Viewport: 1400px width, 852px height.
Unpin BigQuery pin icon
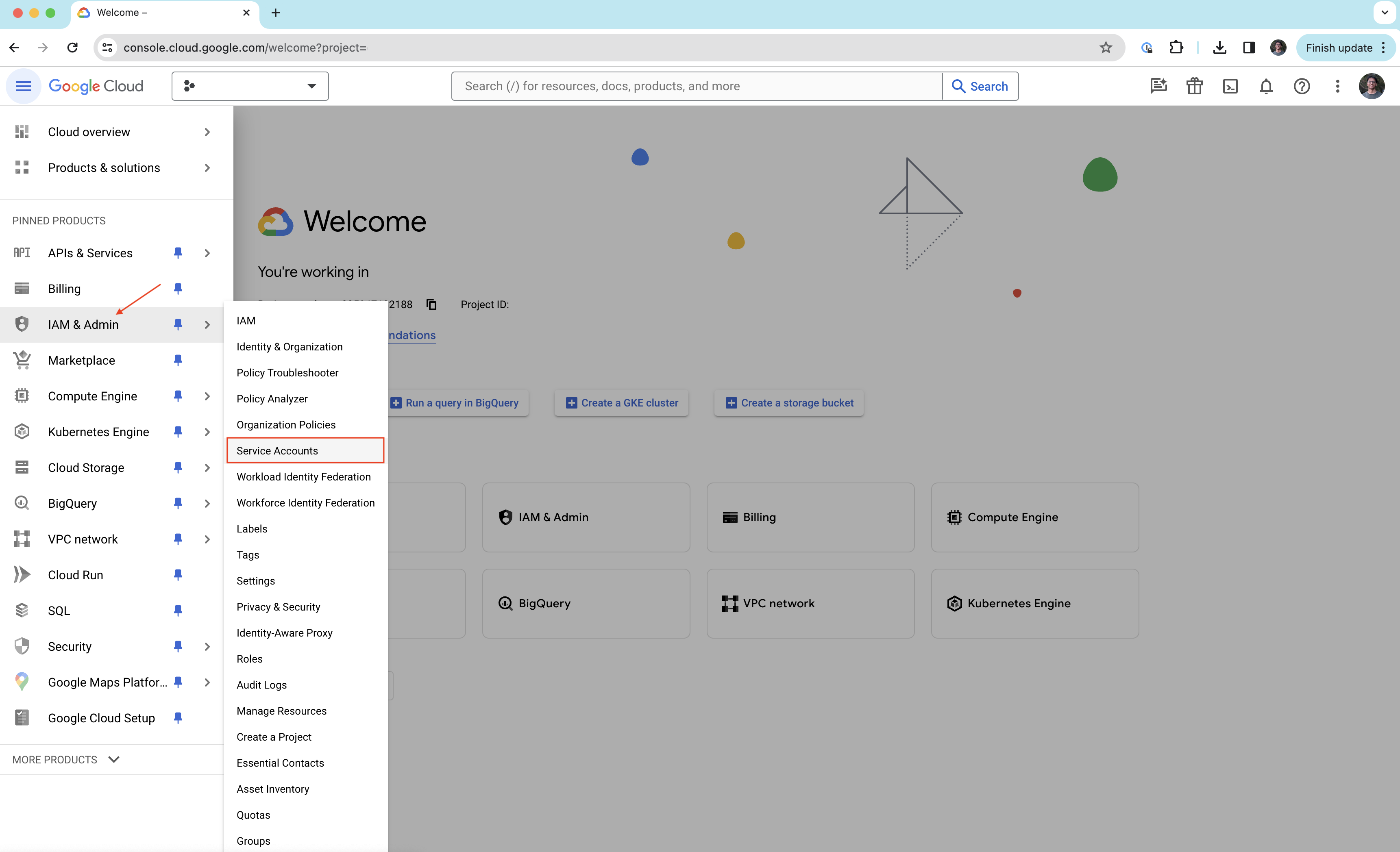178,503
